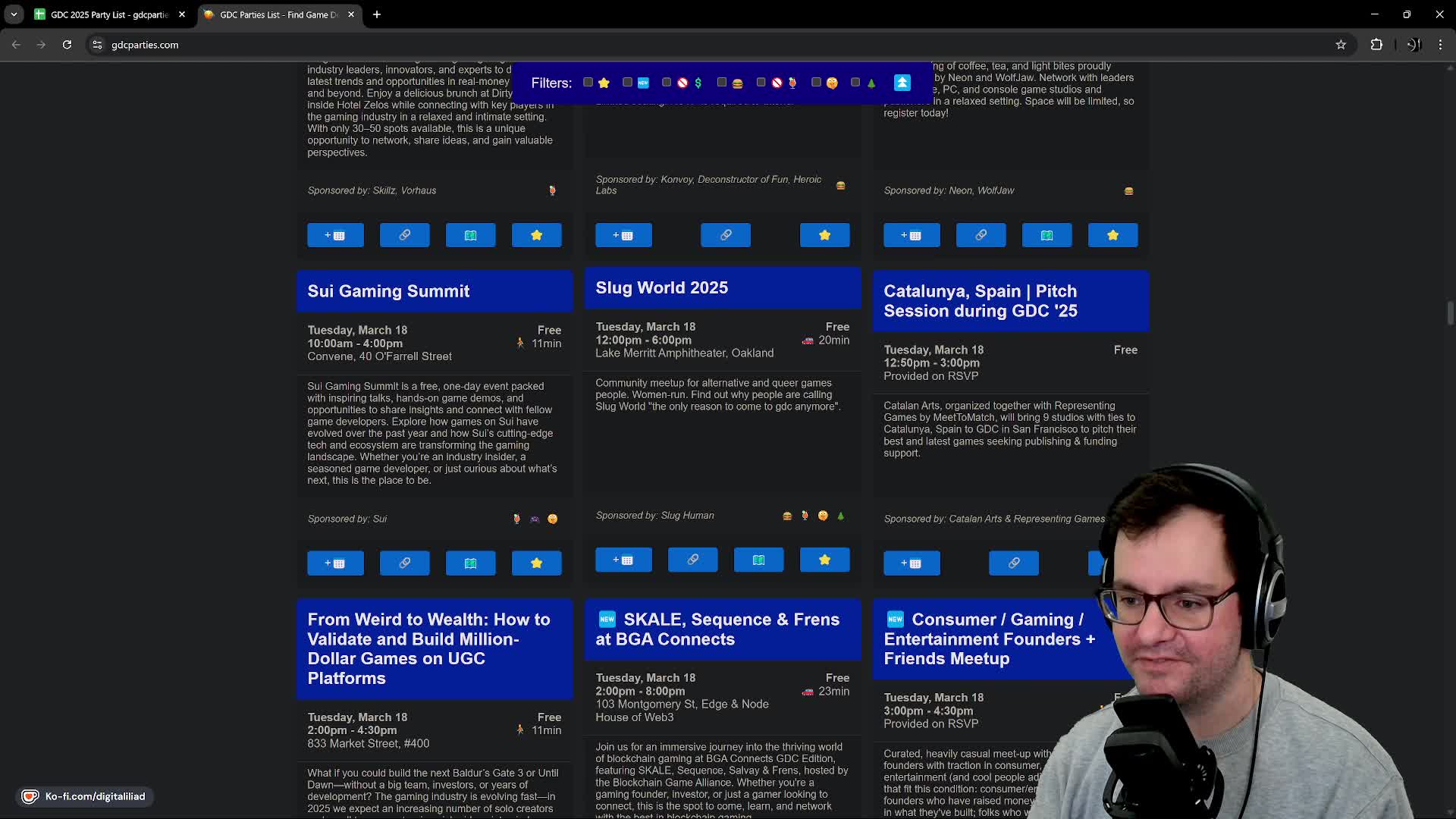Click '10:00am - 4:00pm' on Sui Gaming Summit

355,344
